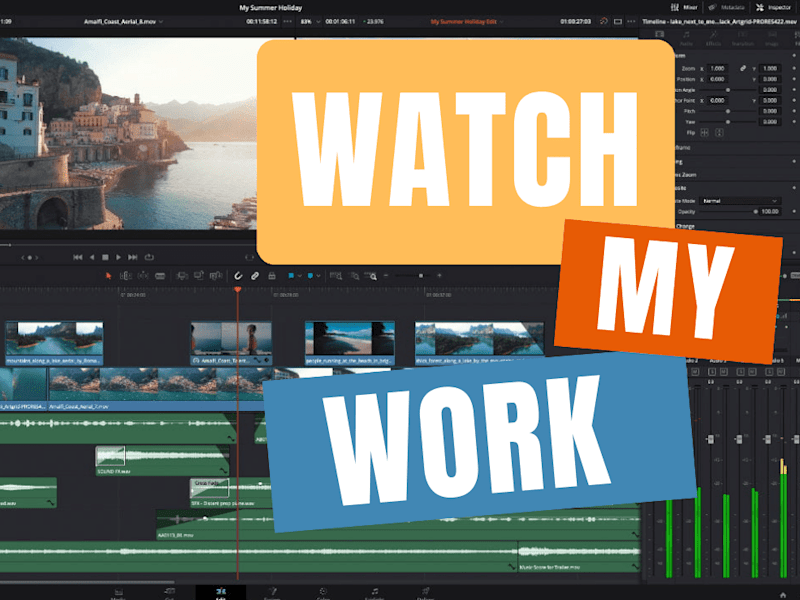Select the arrow Selection Mode tool
This screenshot has height=600, width=800.
pos(108,276)
